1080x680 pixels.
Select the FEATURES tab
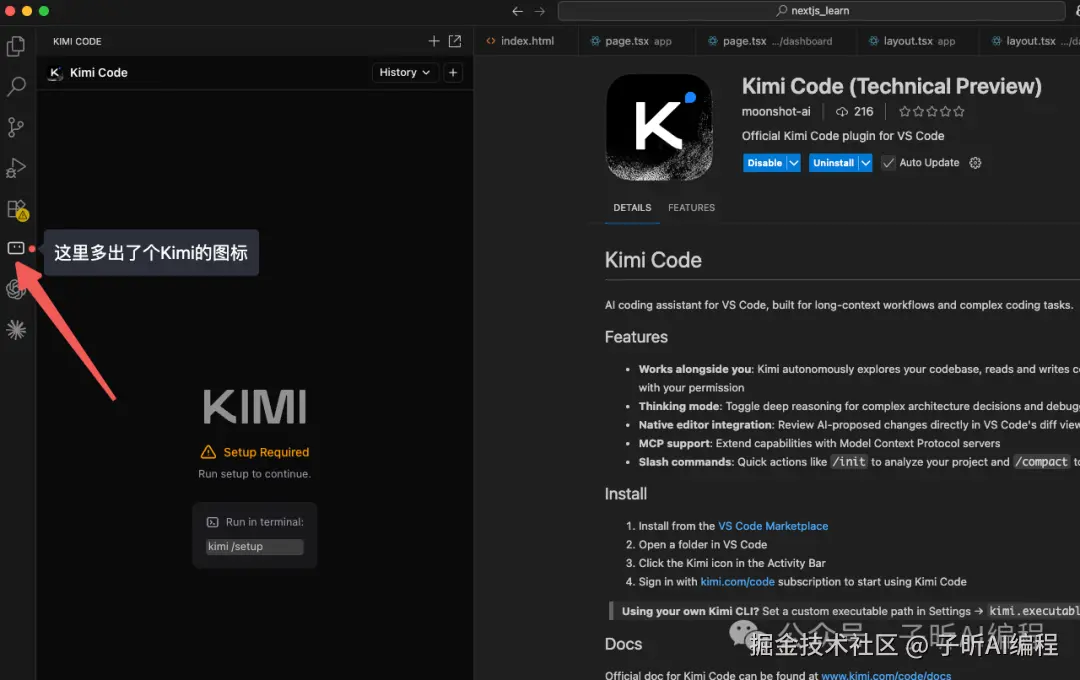(692, 207)
